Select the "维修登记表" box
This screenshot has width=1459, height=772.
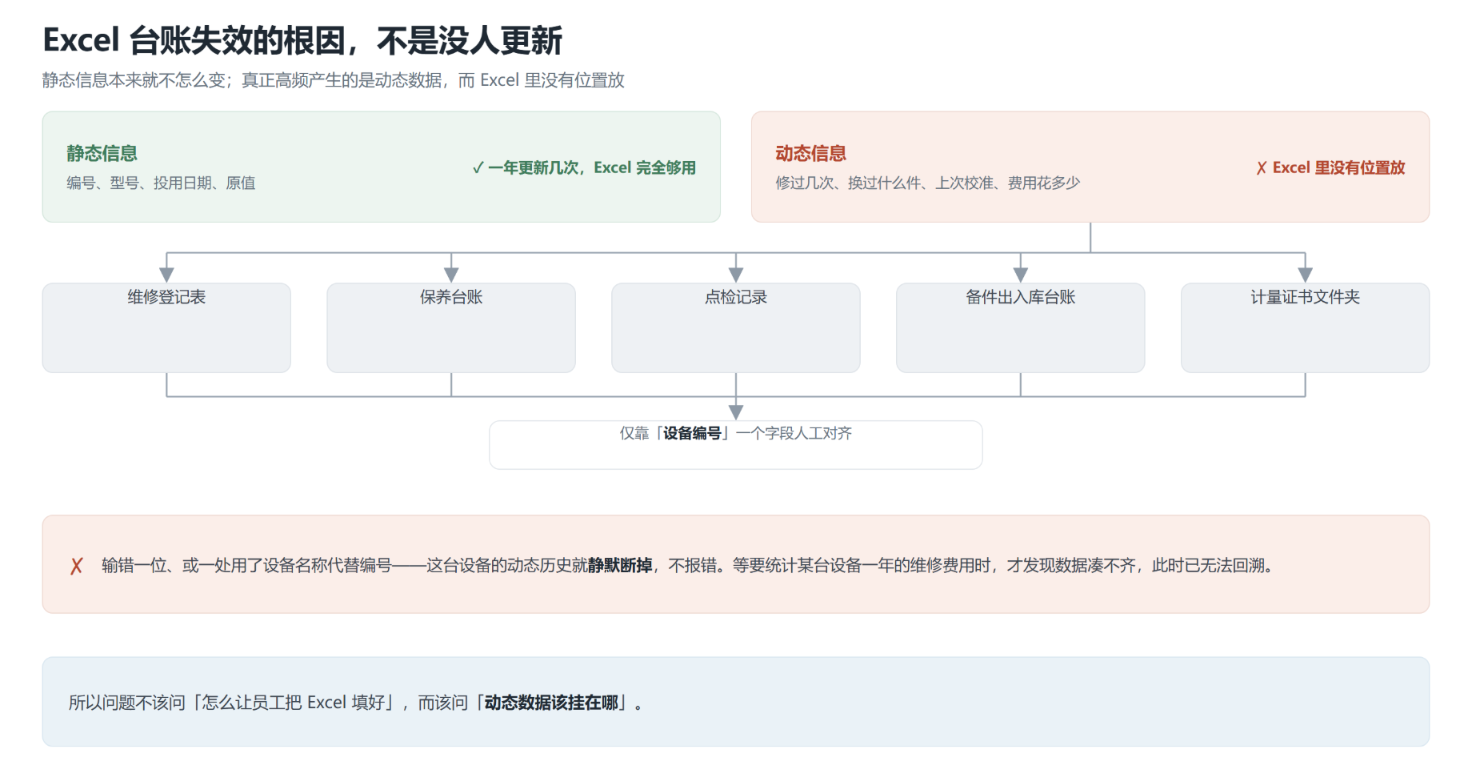(x=166, y=328)
